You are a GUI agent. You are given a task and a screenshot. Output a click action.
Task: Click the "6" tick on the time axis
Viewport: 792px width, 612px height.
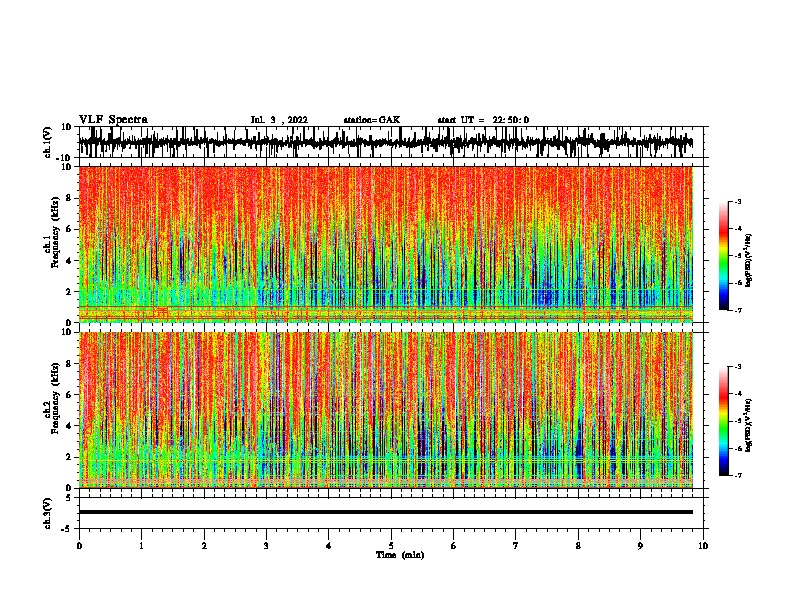(x=454, y=546)
